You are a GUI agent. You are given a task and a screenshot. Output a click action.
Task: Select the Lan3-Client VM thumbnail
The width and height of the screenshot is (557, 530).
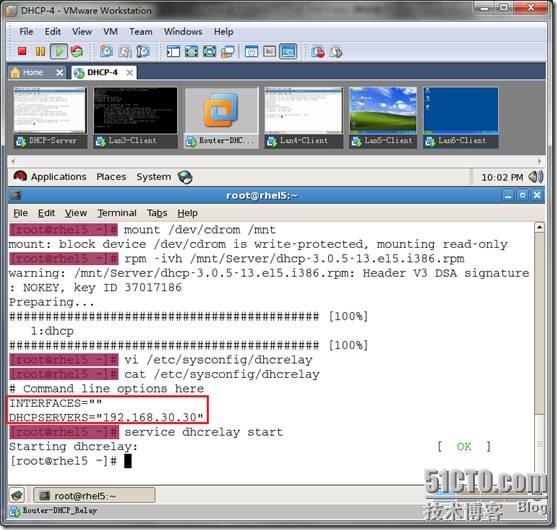(x=135, y=117)
